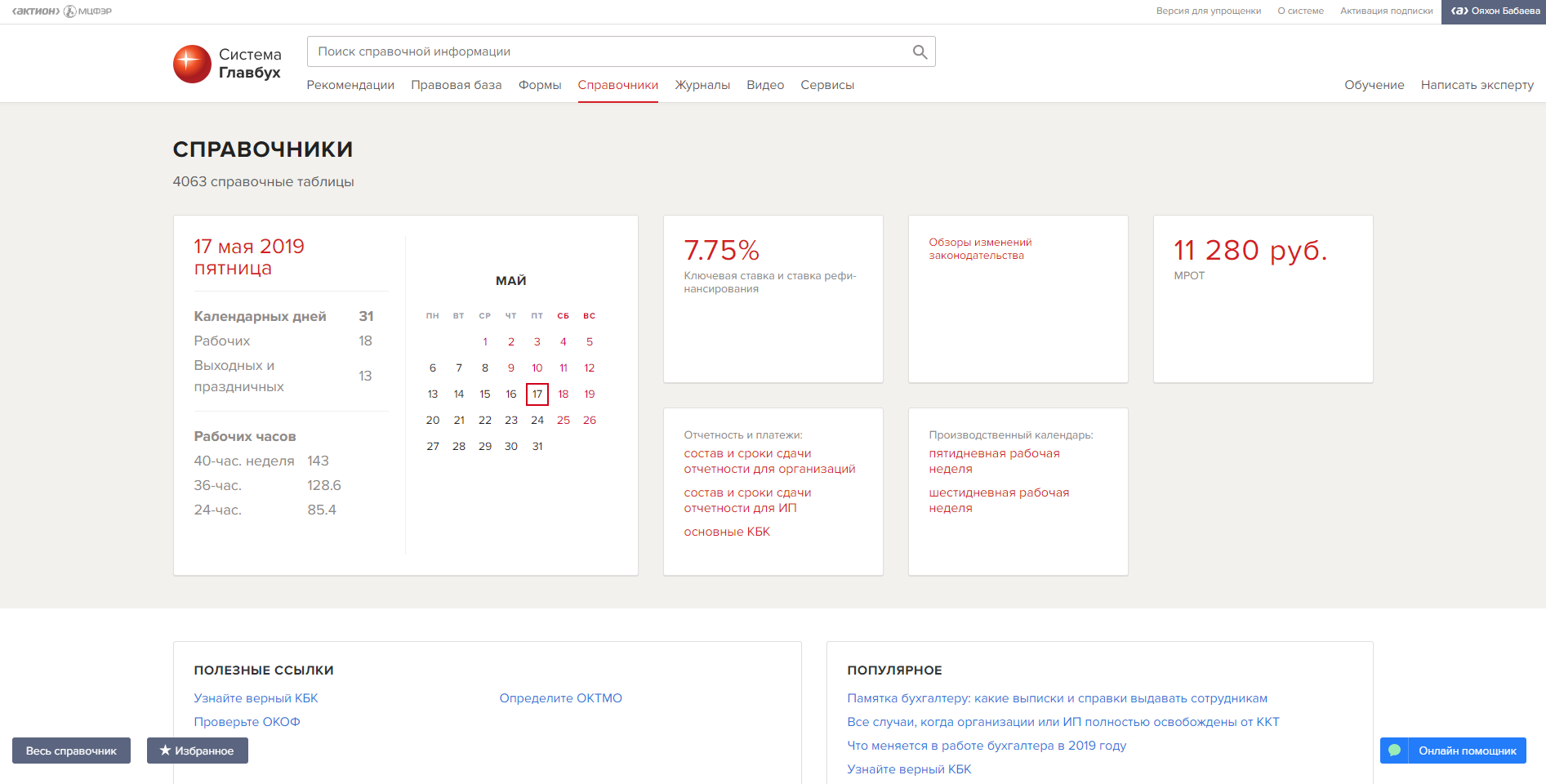The width and height of the screenshot is (1546, 784).
Task: Select May 17 in the calendar
Action: tap(537, 394)
